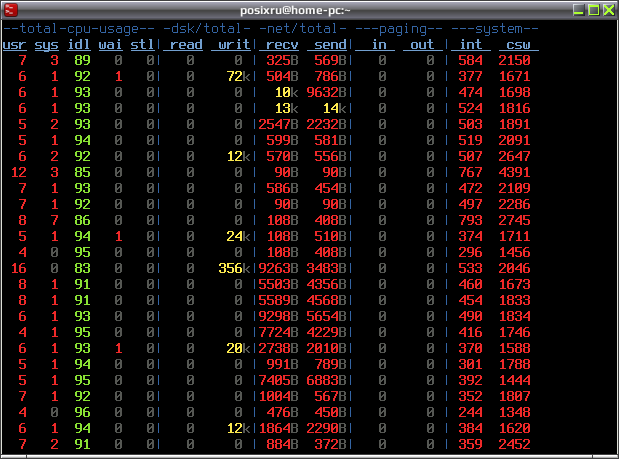Select the 884B recv value
The width and height of the screenshot is (619, 459).
coord(282,444)
